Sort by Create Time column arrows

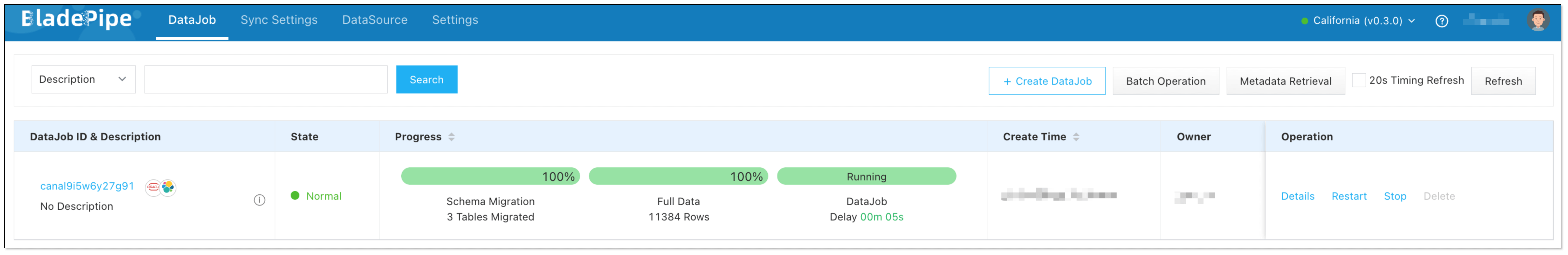[x=1076, y=137]
